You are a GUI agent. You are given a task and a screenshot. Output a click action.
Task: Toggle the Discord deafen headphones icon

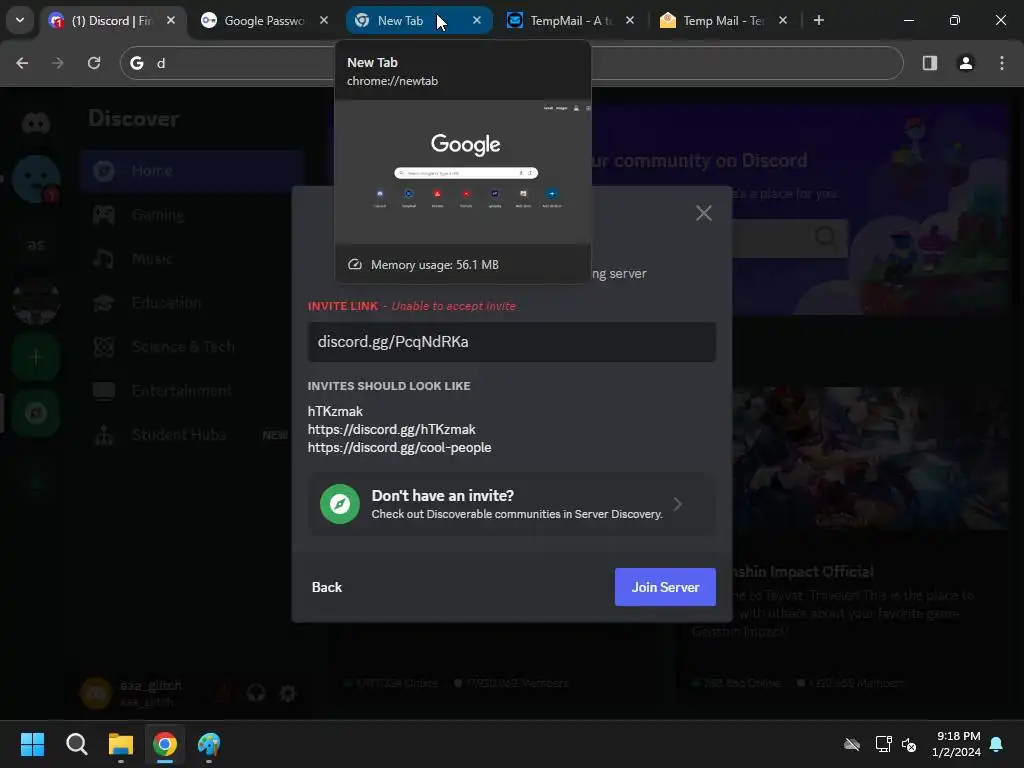point(256,693)
